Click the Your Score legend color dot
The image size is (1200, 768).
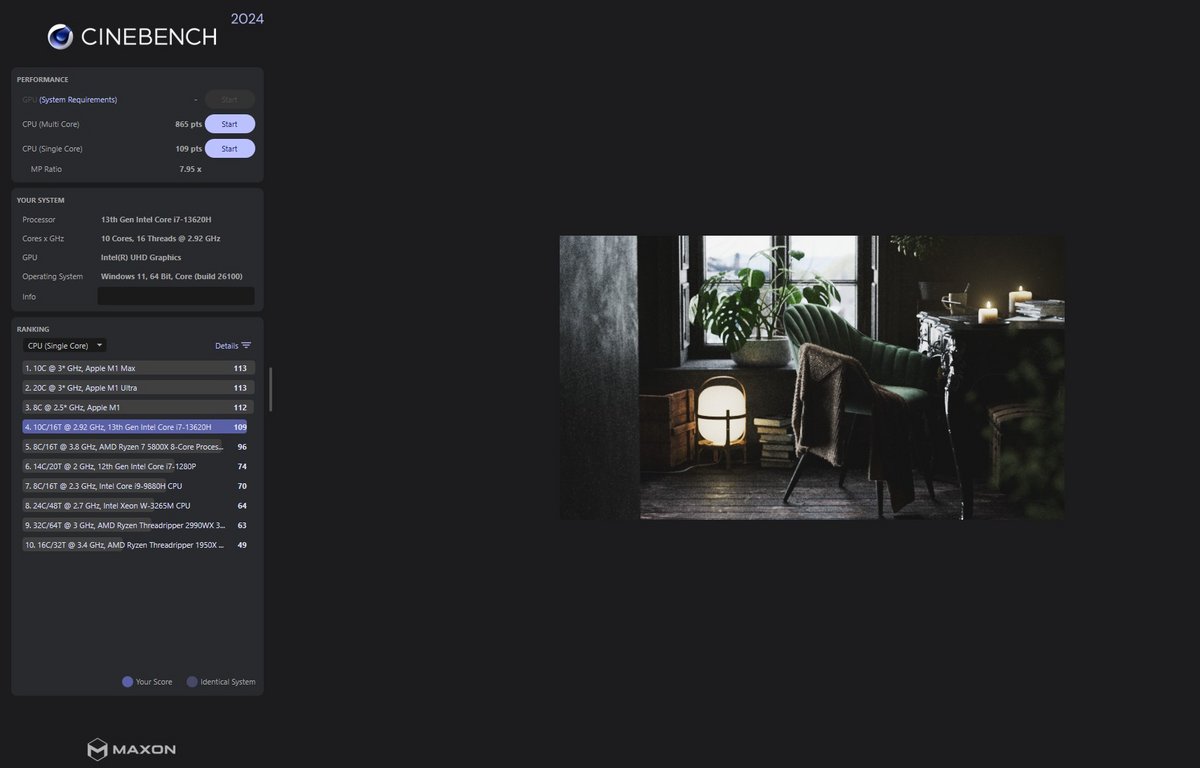coord(127,682)
